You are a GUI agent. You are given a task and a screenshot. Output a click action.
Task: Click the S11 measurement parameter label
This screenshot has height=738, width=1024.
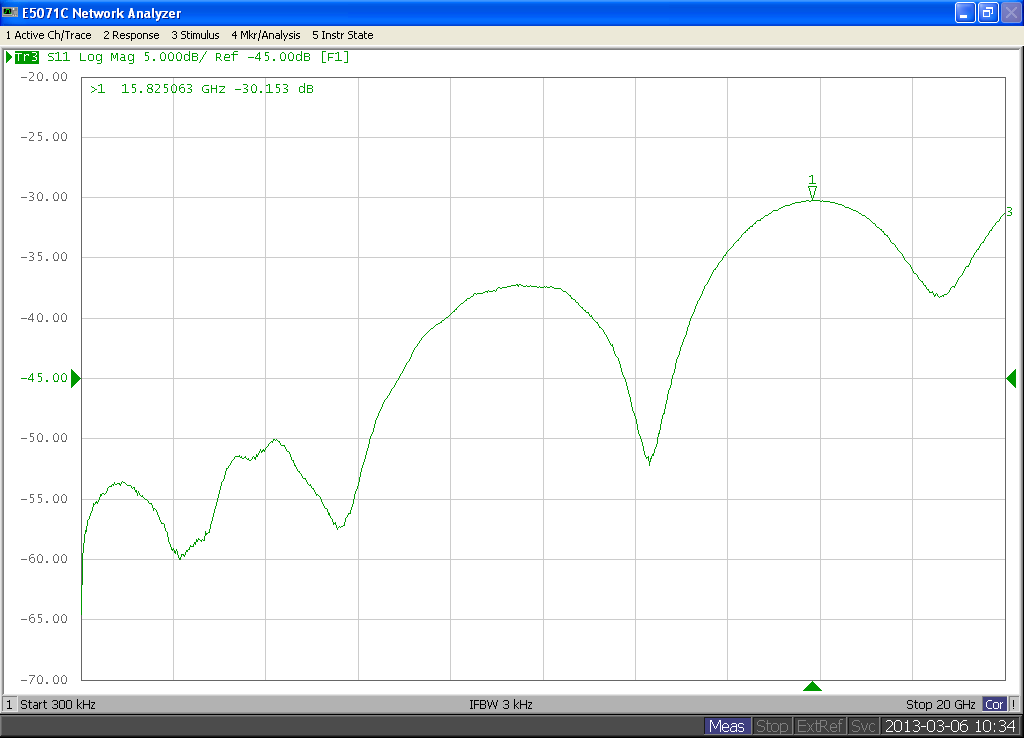coord(58,57)
